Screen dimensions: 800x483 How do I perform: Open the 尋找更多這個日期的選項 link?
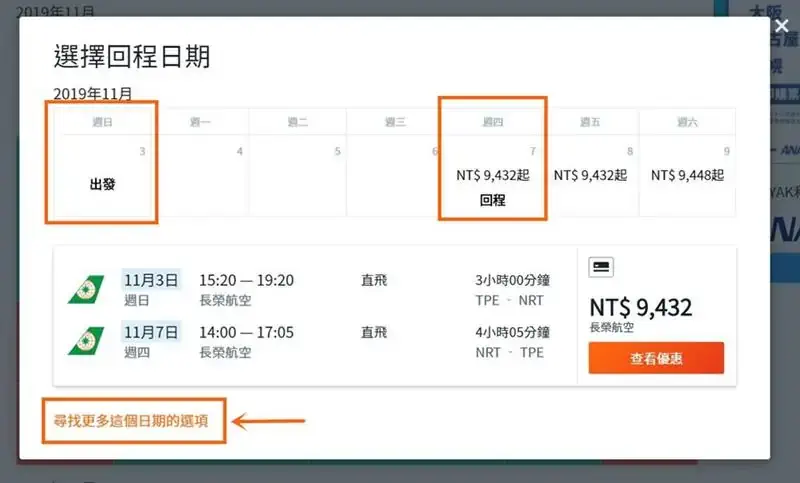(x=132, y=421)
